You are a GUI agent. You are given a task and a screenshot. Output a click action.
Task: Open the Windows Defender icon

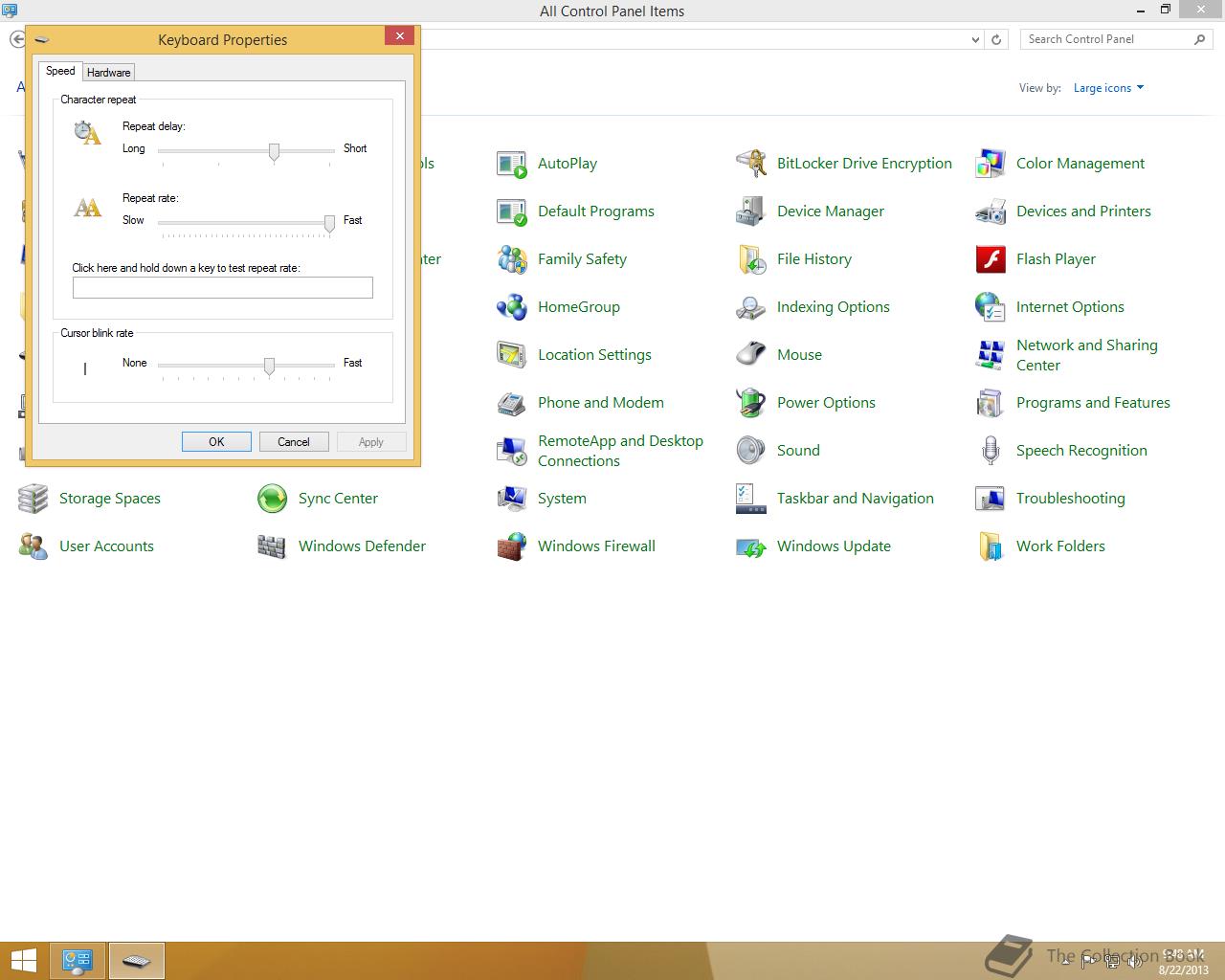click(x=273, y=546)
